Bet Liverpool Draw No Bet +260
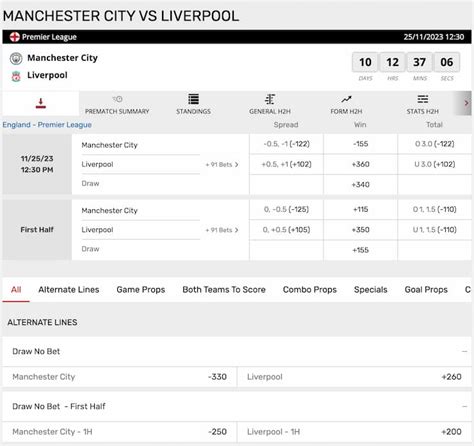This screenshot has width=474, height=446. (x=355, y=377)
